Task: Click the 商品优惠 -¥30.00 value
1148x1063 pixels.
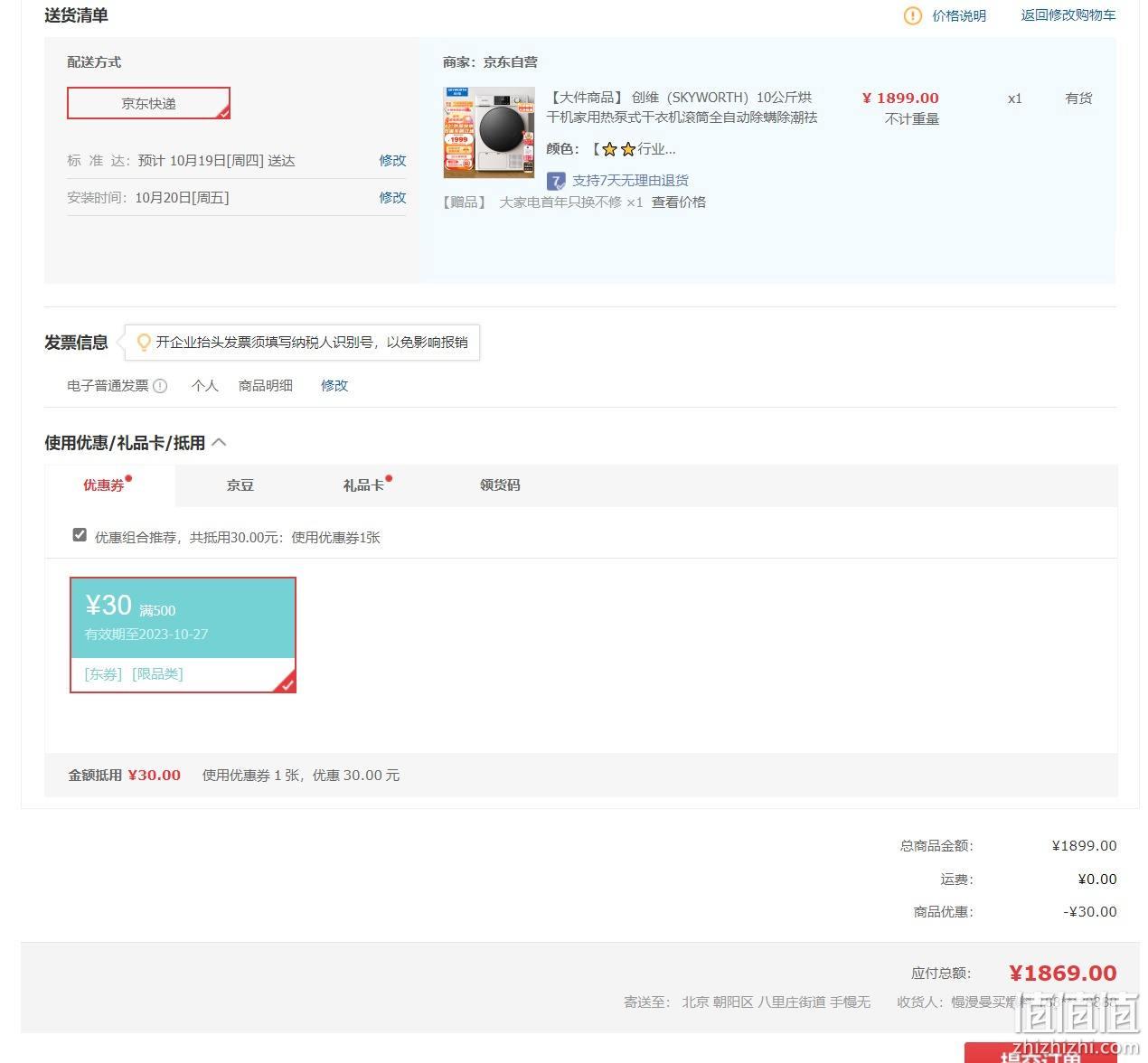Action: pyautogui.click(x=1090, y=912)
